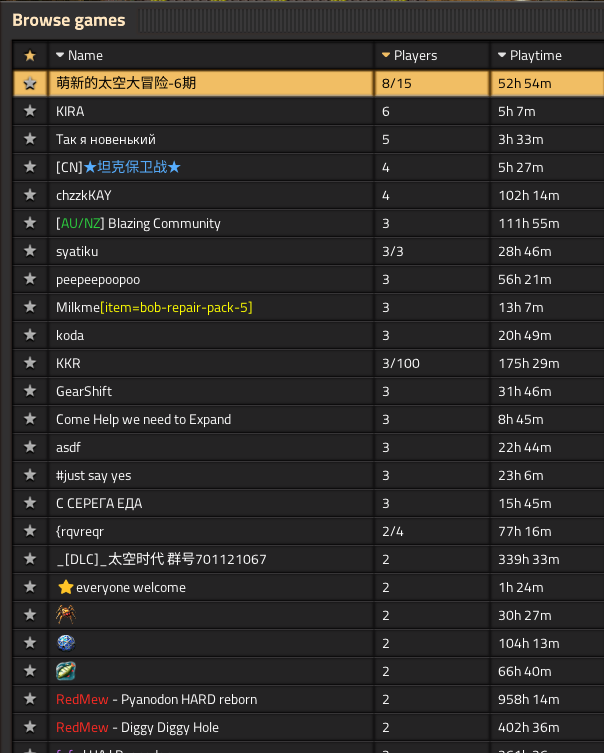
Task: Open the game with the green capsule icon
Action: 66,671
